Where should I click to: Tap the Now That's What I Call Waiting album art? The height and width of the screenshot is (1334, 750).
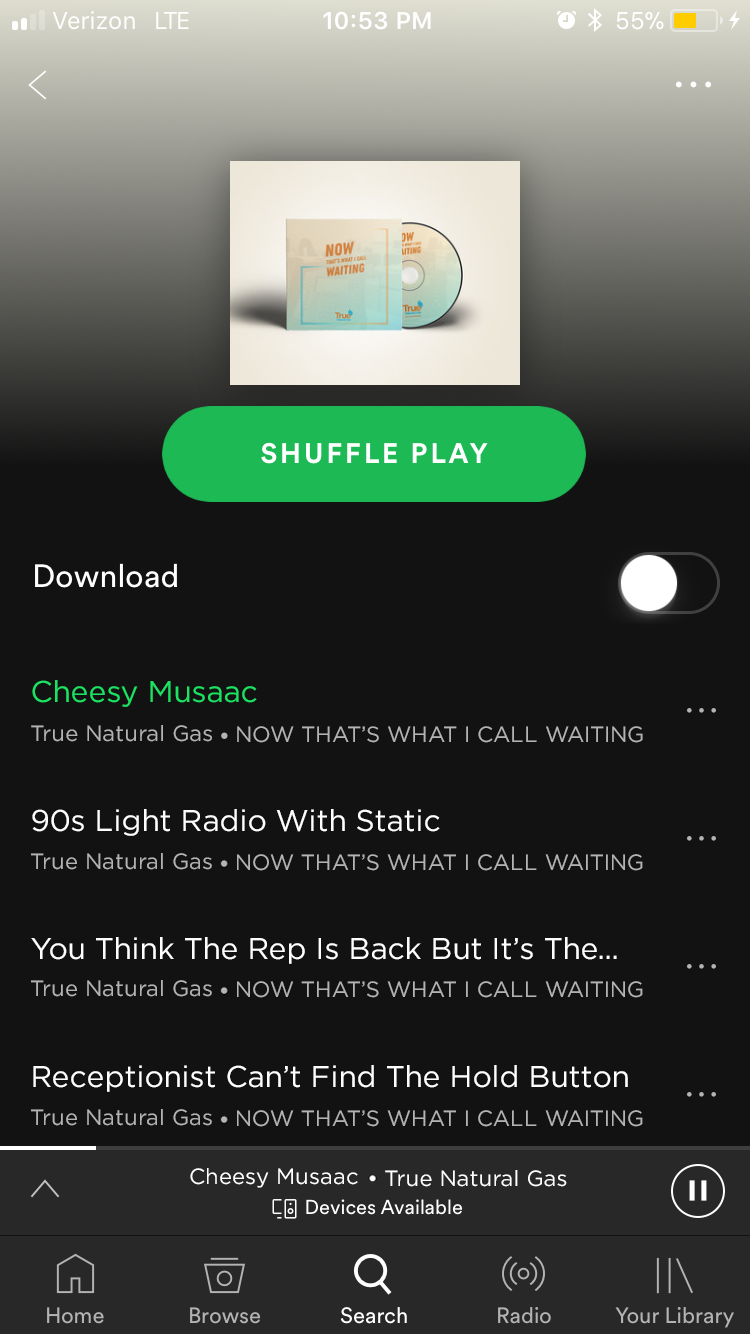click(x=375, y=273)
